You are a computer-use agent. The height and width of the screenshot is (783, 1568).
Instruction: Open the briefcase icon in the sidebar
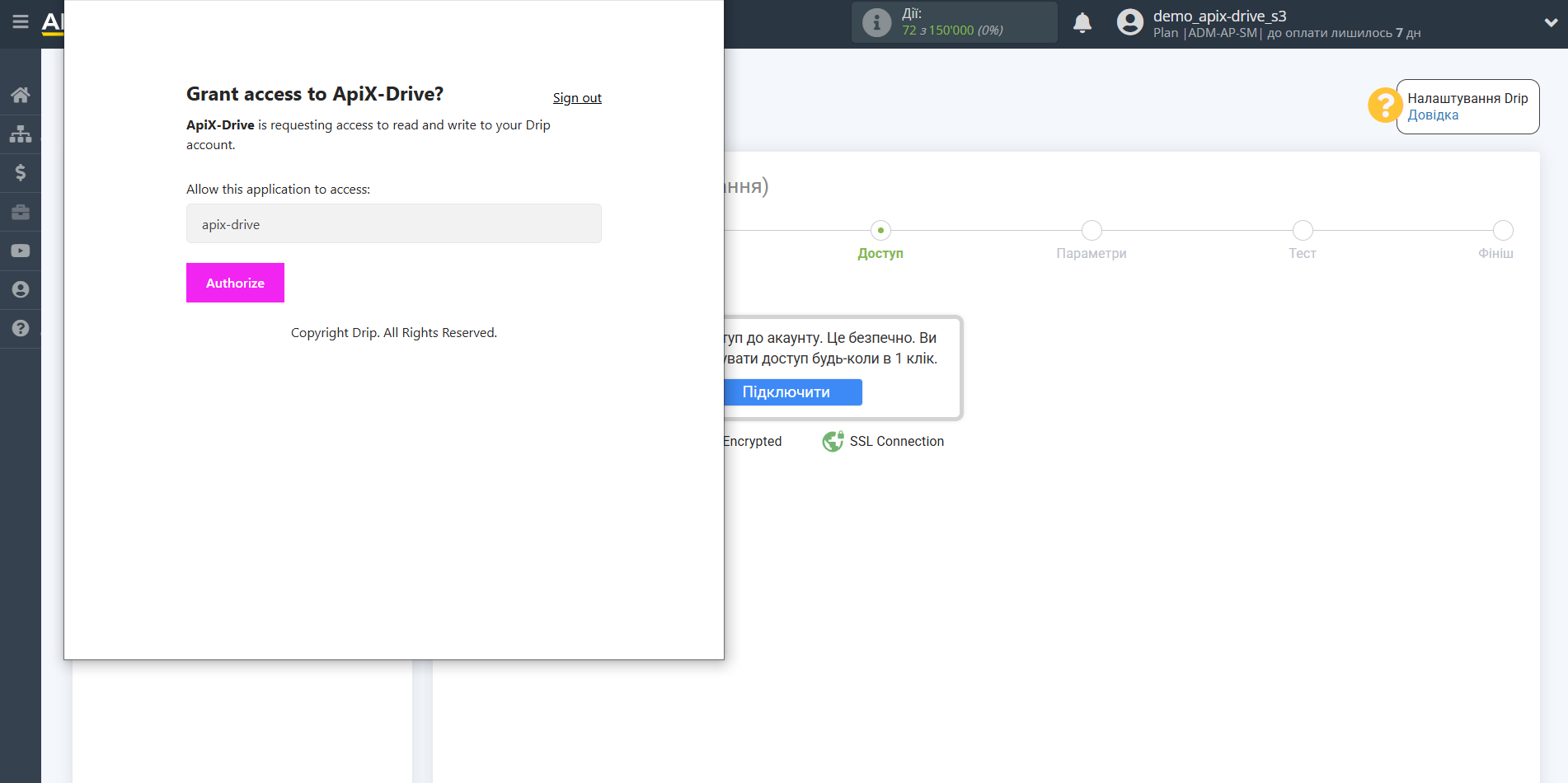tap(21, 212)
